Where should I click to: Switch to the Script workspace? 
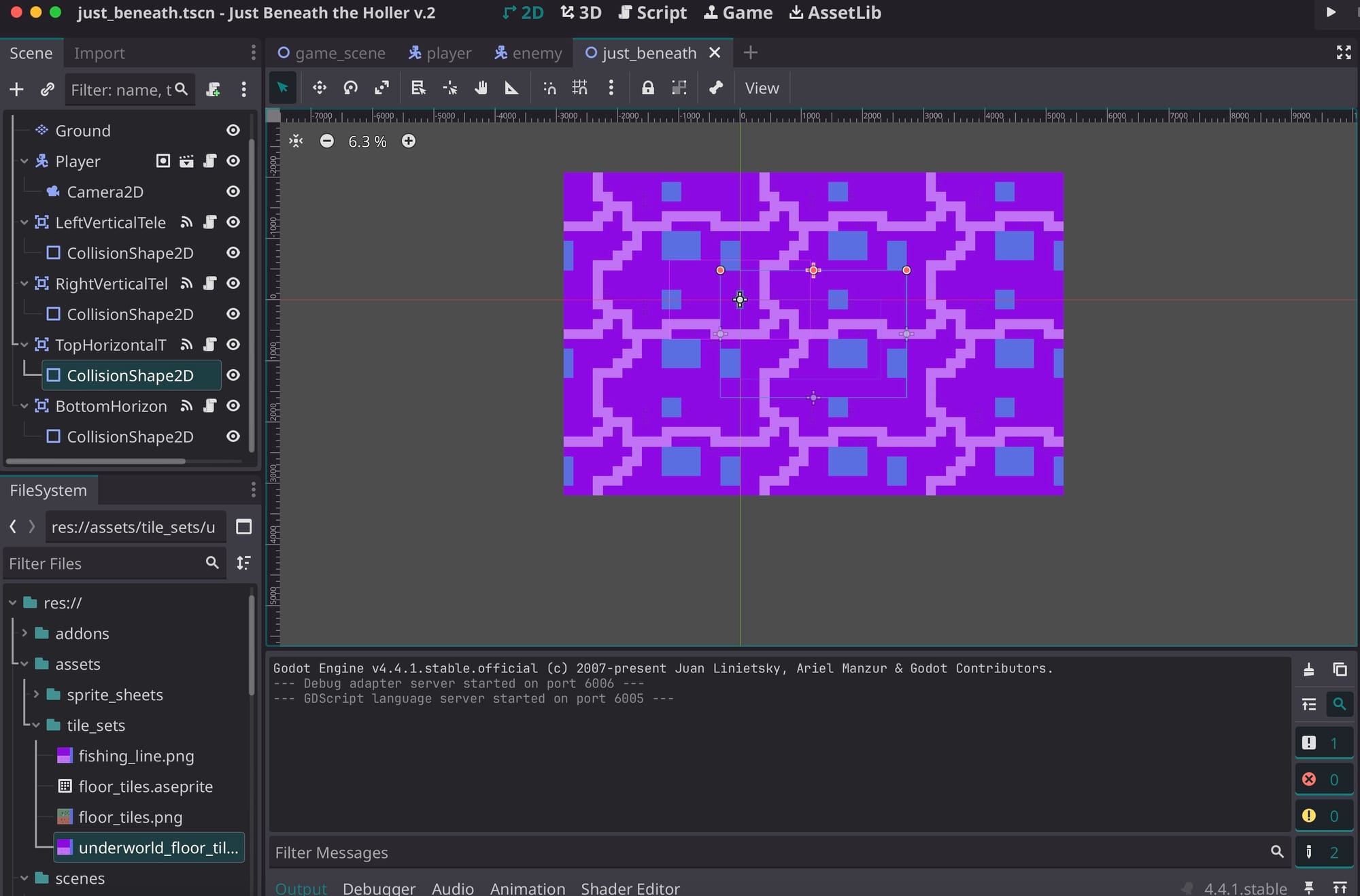pos(653,13)
